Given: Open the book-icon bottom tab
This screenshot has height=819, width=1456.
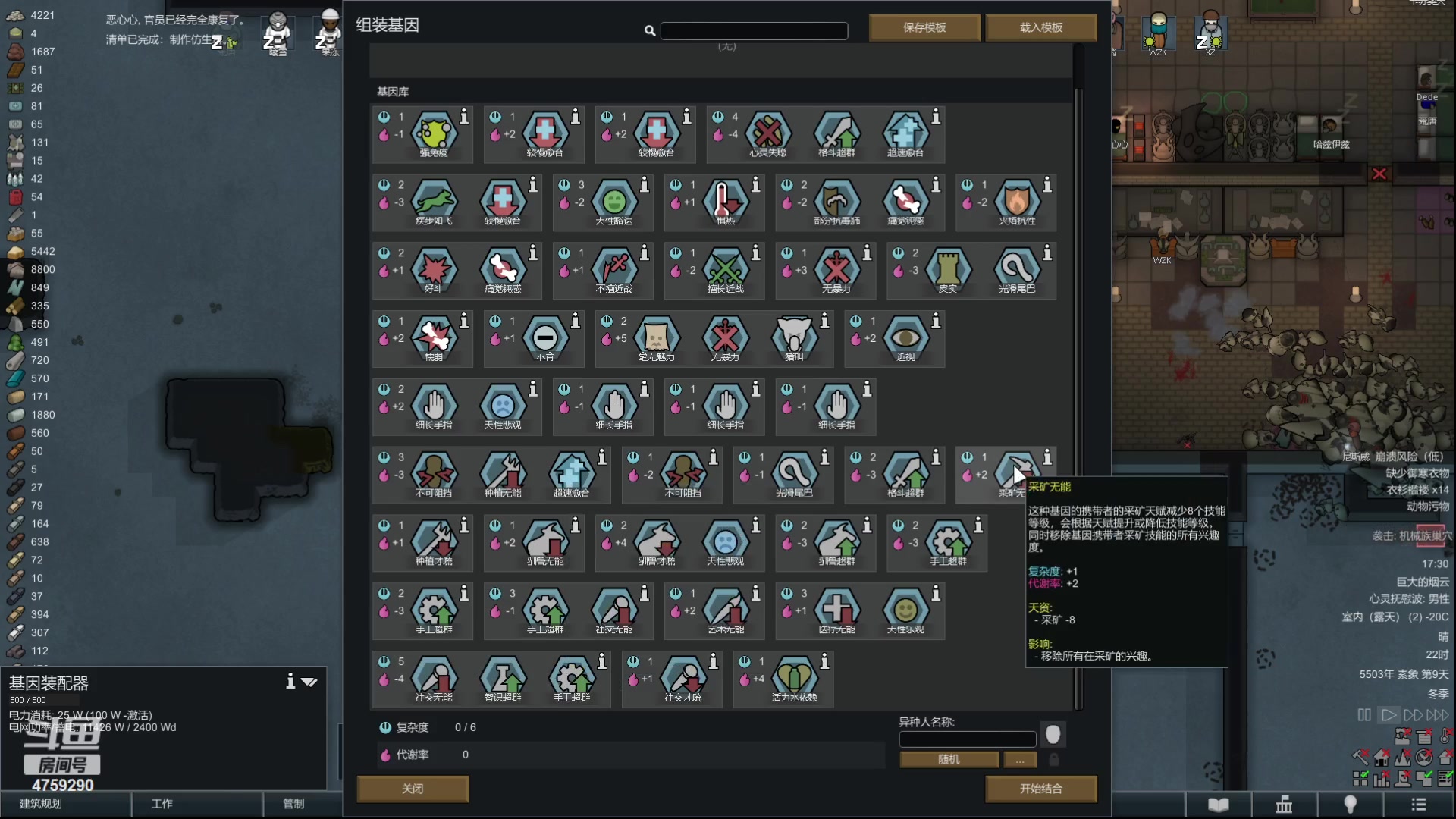Looking at the screenshot, I should click(x=1218, y=805).
